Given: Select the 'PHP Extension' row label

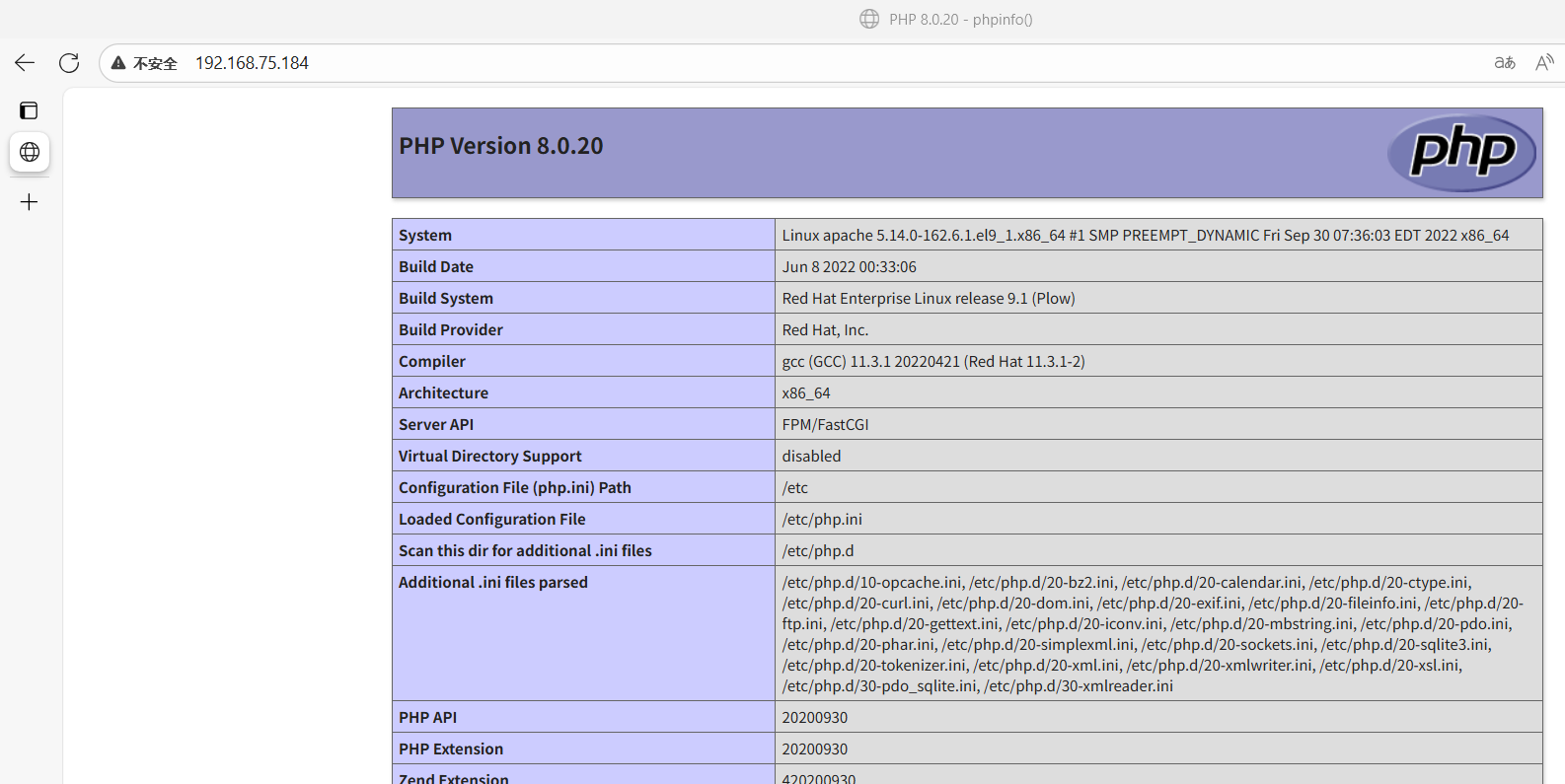Looking at the screenshot, I should pyautogui.click(x=451, y=748).
